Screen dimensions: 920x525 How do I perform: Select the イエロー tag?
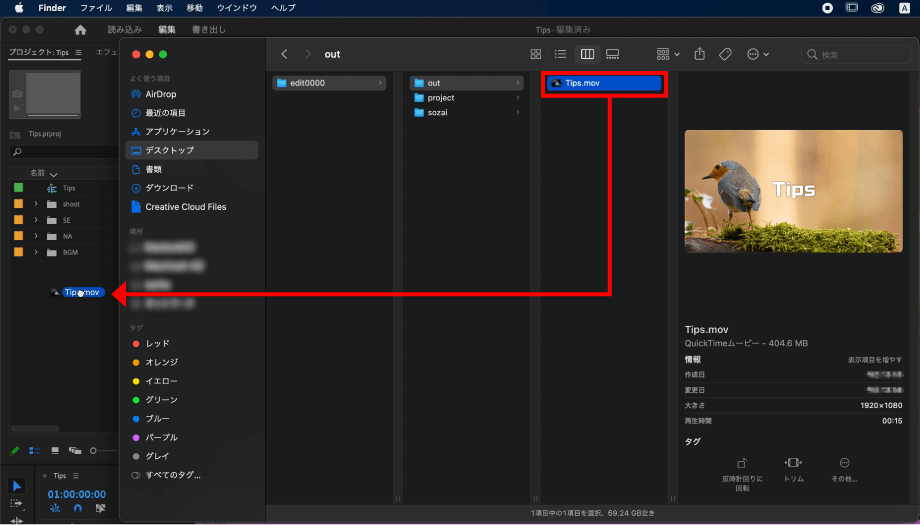(191, 381)
